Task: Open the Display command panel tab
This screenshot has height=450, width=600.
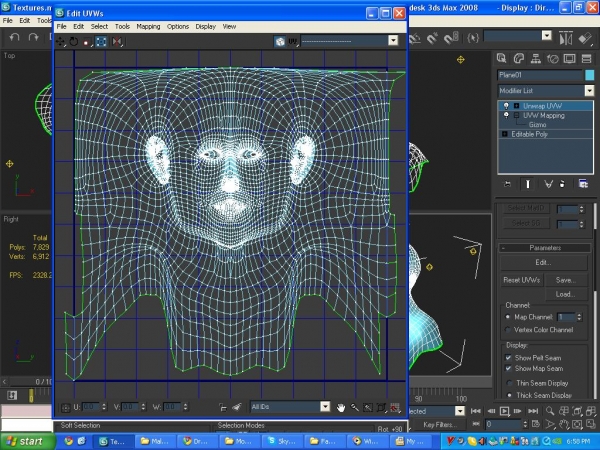Action: [x=569, y=58]
